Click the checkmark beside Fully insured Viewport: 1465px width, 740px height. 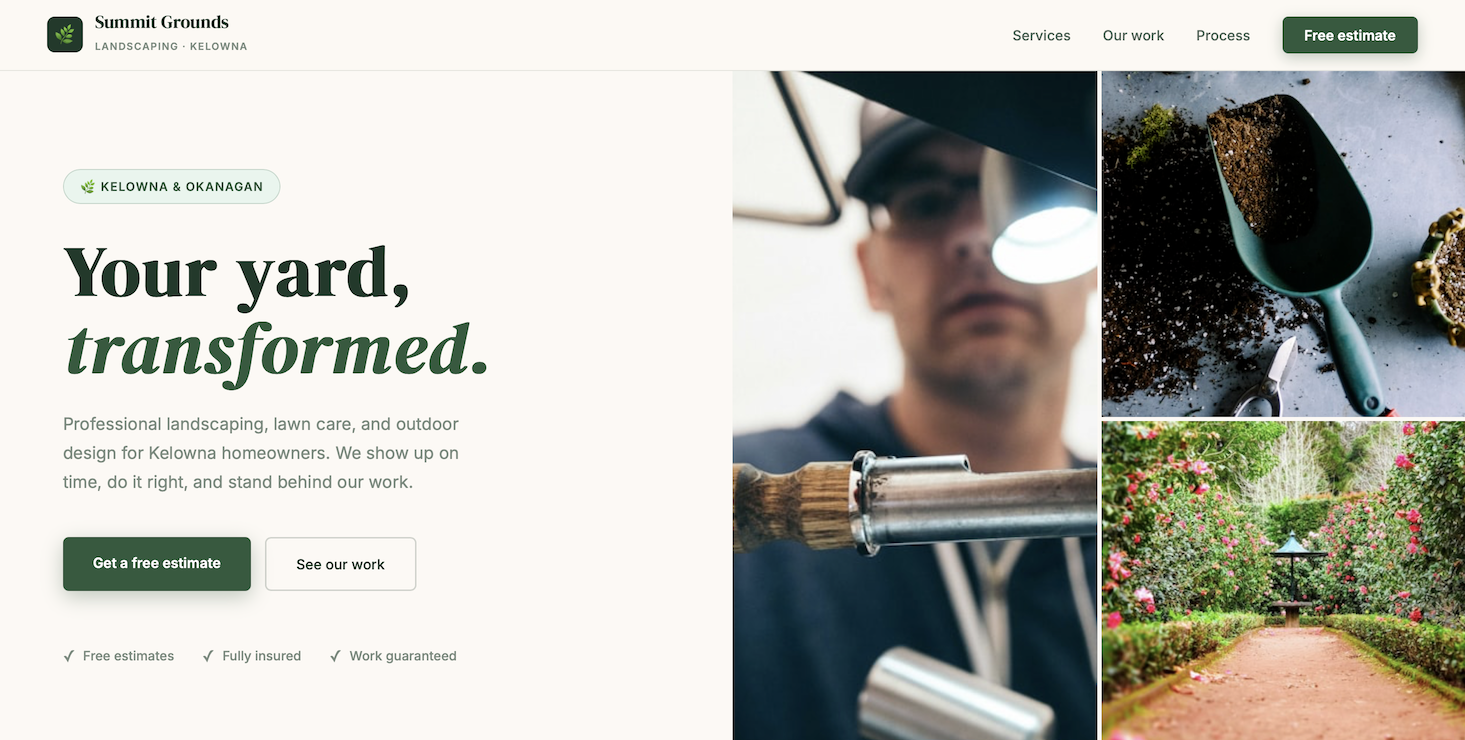208,656
